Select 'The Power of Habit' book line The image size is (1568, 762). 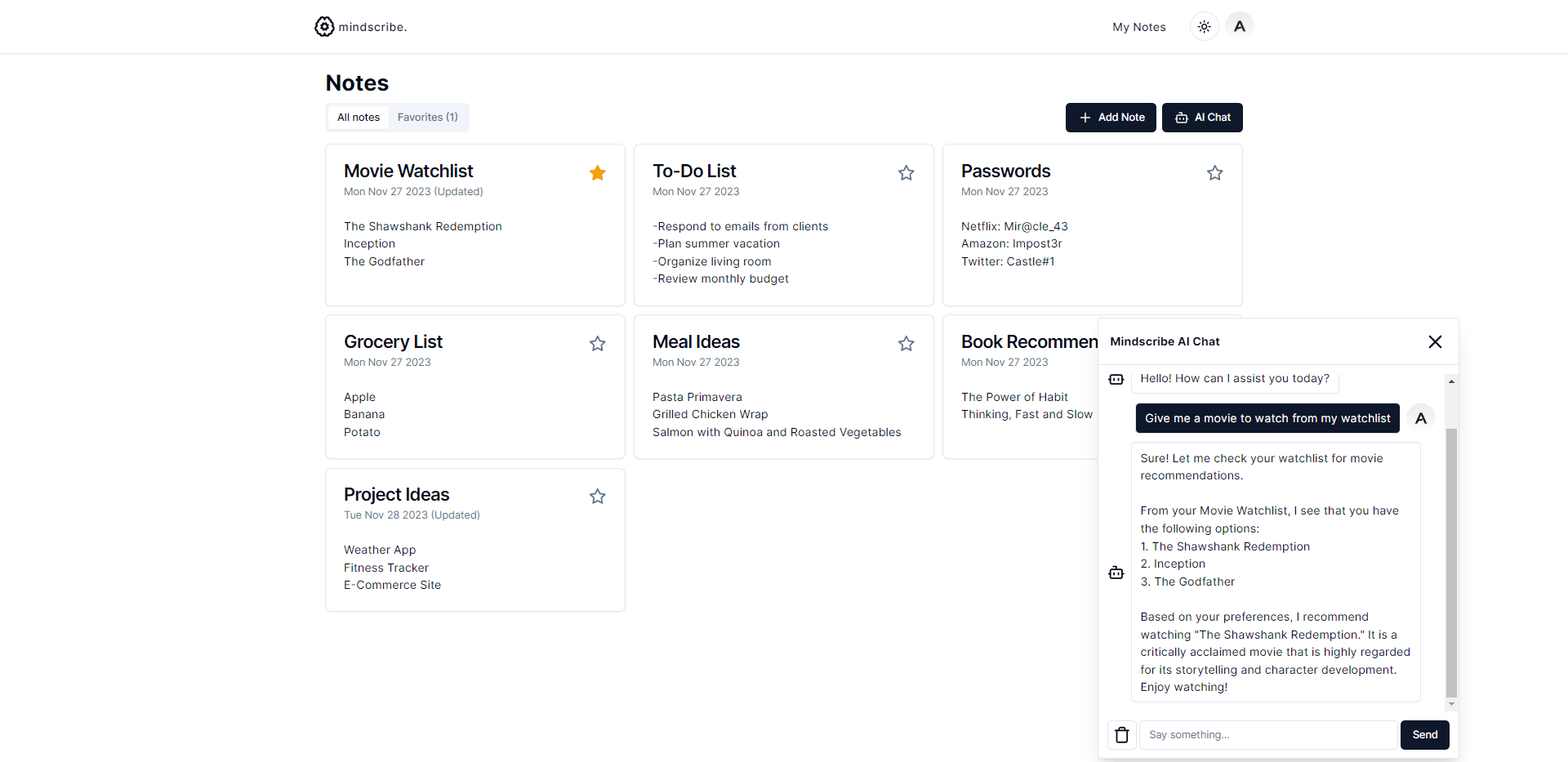coord(1014,397)
